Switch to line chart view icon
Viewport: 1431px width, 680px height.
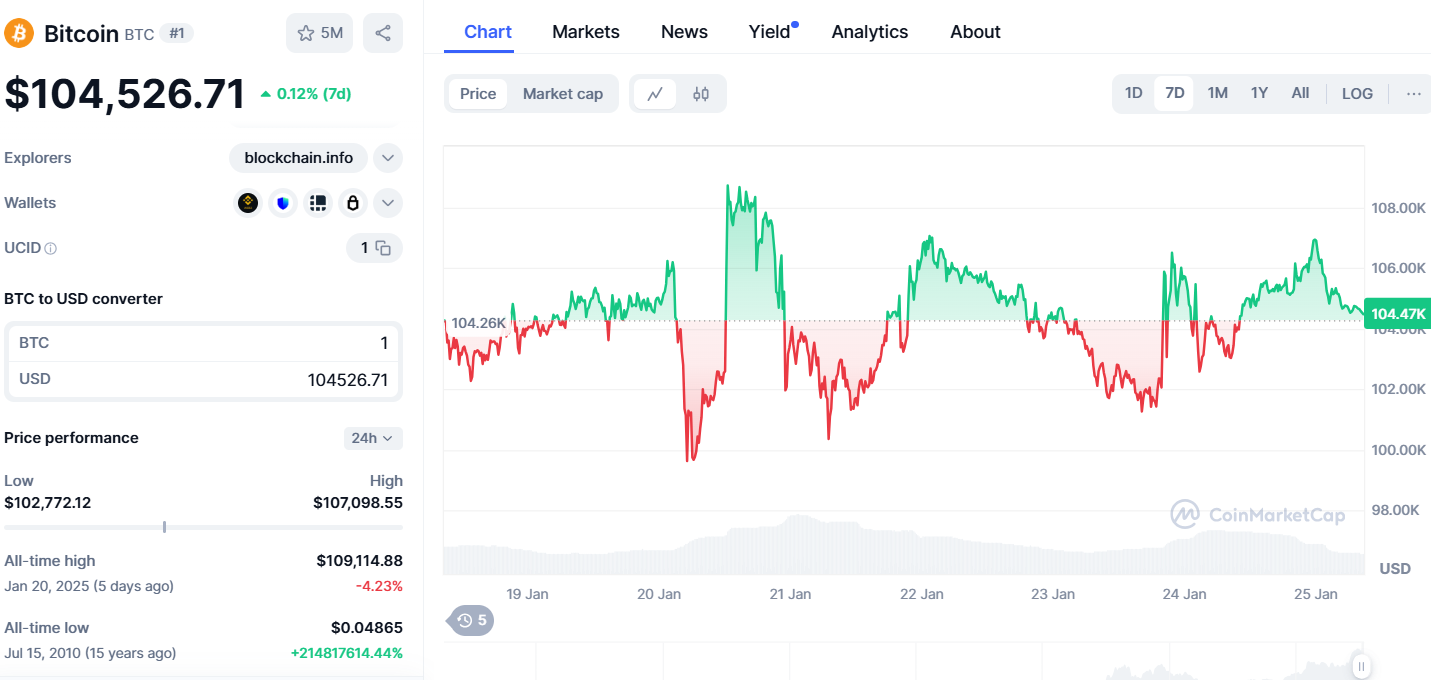tap(655, 94)
